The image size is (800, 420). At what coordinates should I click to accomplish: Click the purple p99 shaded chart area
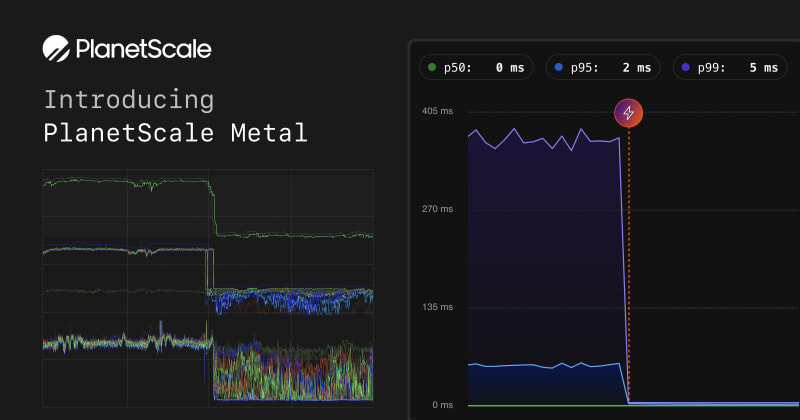[x=545, y=250]
